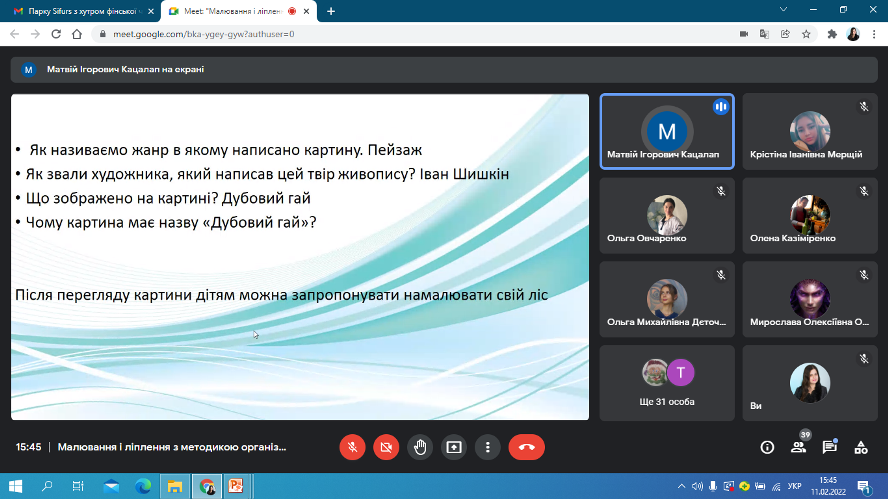Open the Activities panel icon
Image resolution: width=888 pixels, height=499 pixels.
point(861,447)
